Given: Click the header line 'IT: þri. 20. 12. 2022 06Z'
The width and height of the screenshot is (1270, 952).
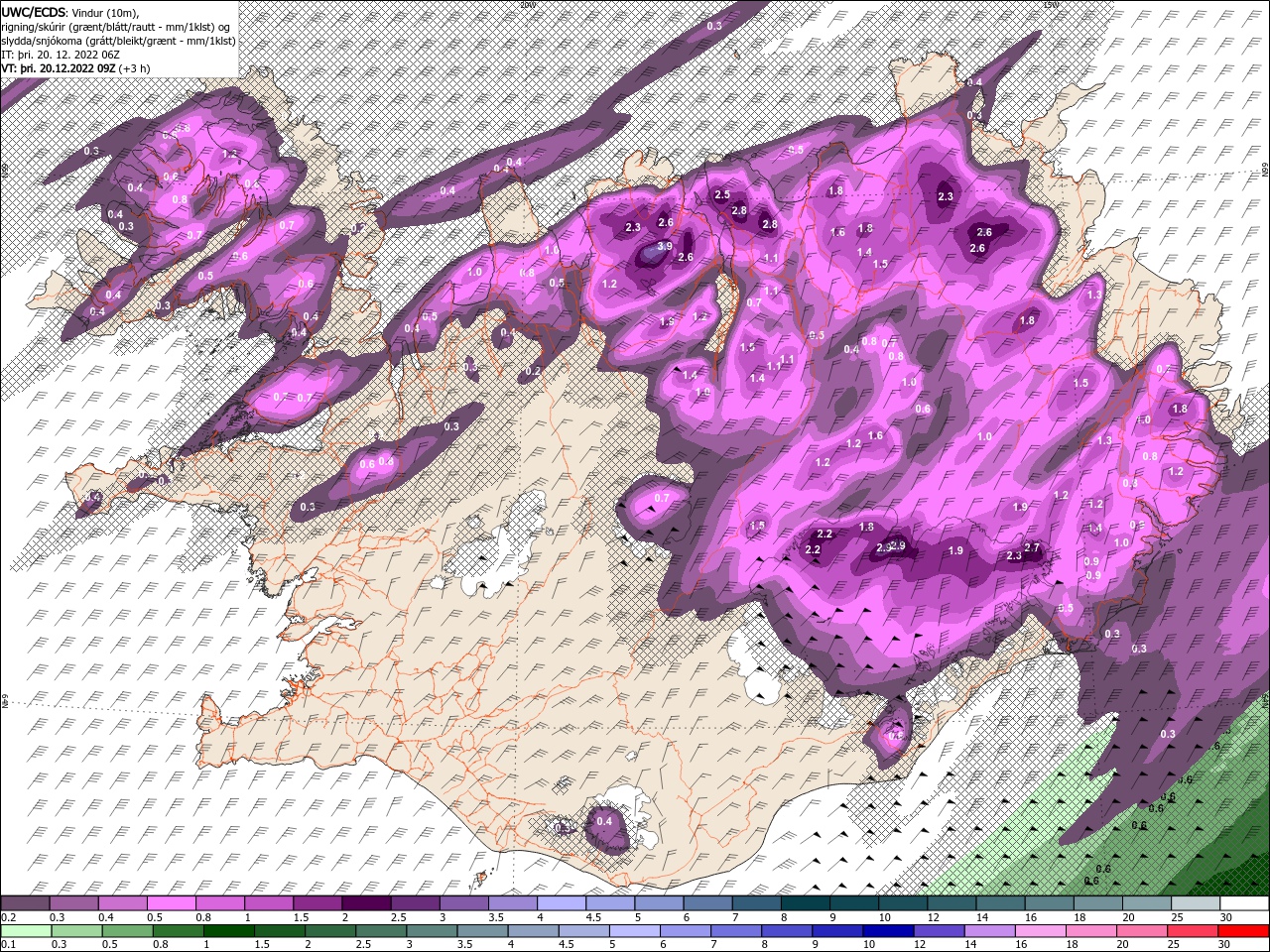Looking at the screenshot, I should click(62, 55).
